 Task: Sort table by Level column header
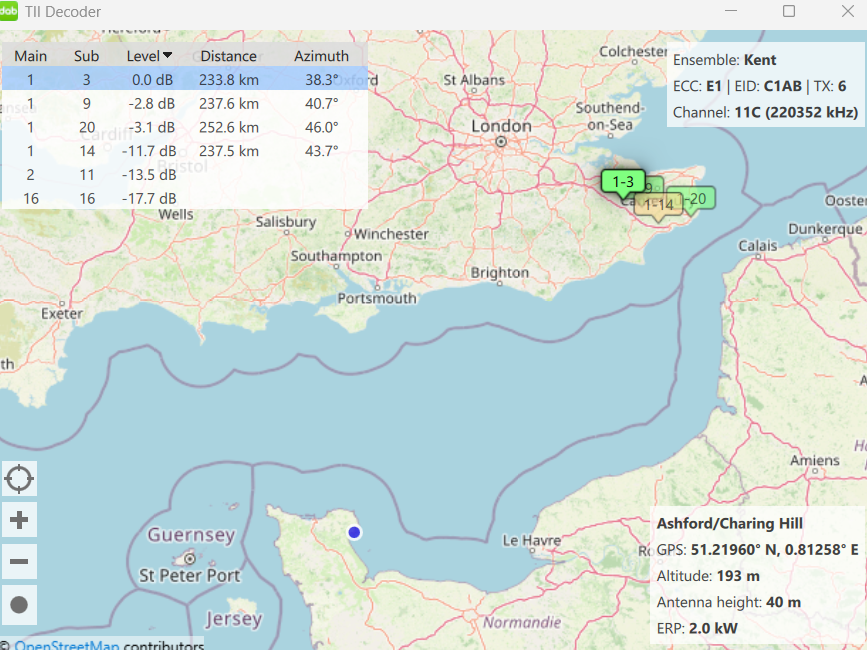[x=149, y=56]
